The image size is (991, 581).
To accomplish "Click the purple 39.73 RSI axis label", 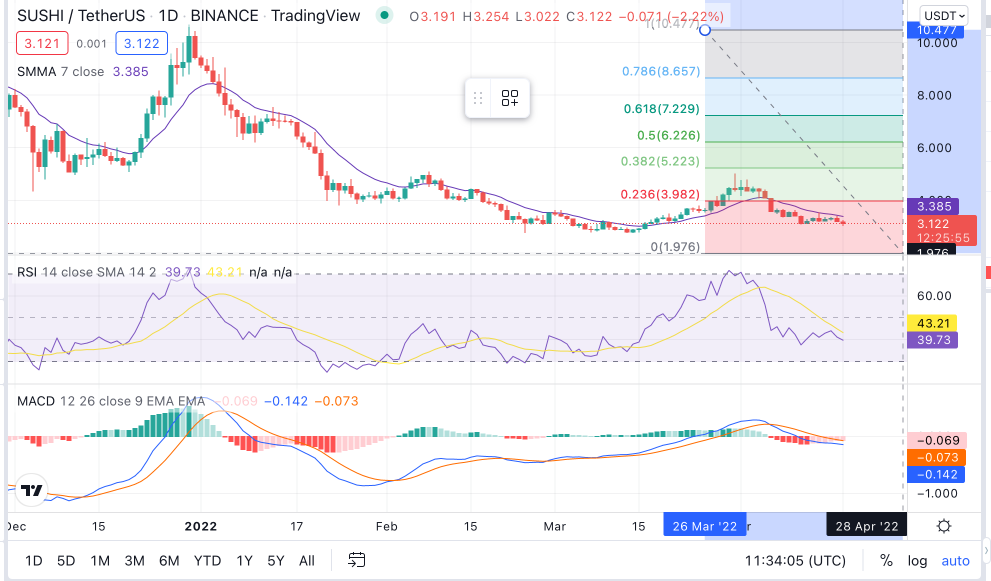I will click(932, 340).
